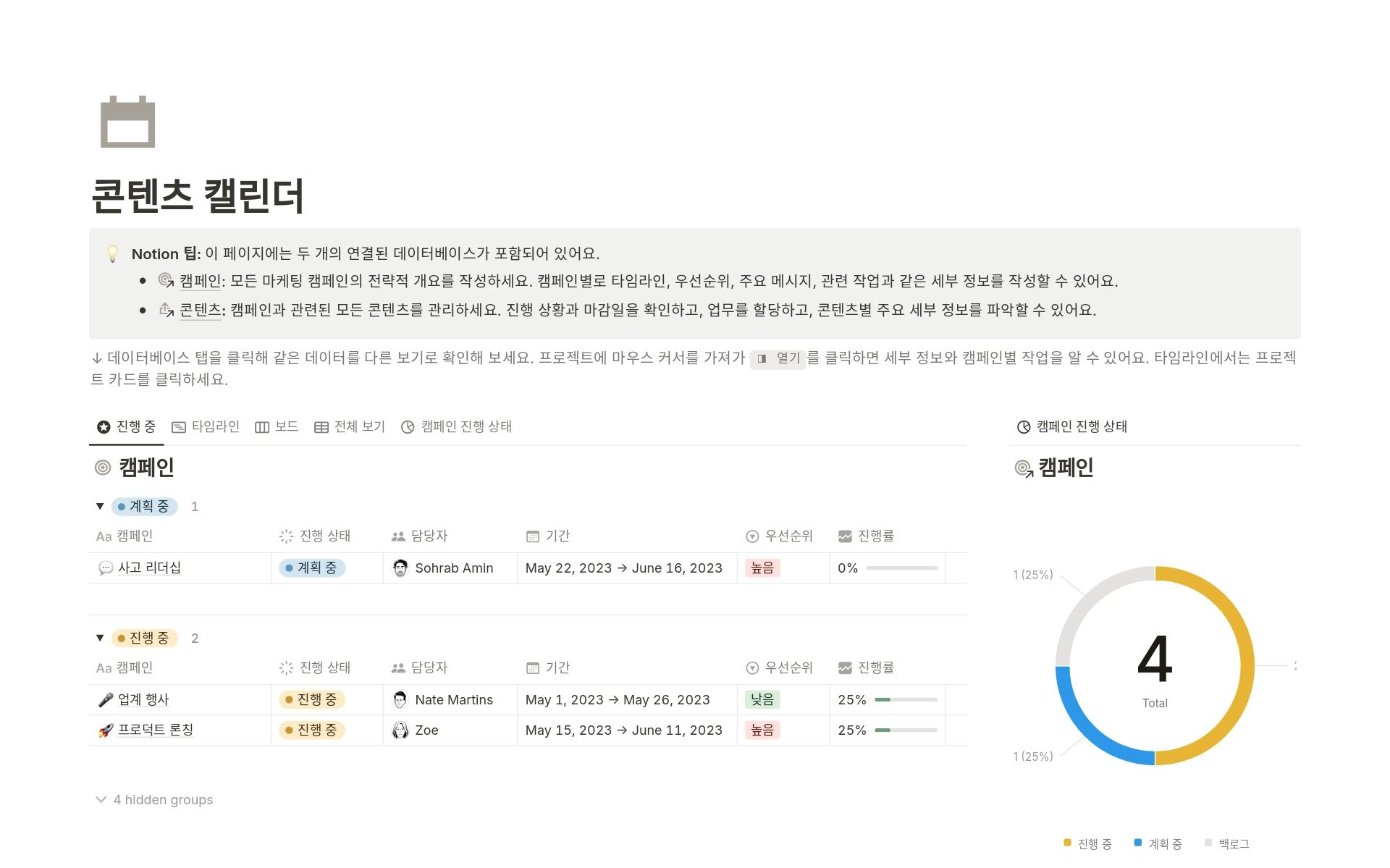Open the 콘텐츠 link in Notion tip
Image resolution: width=1390 pixels, height=868 pixels.
(200, 310)
